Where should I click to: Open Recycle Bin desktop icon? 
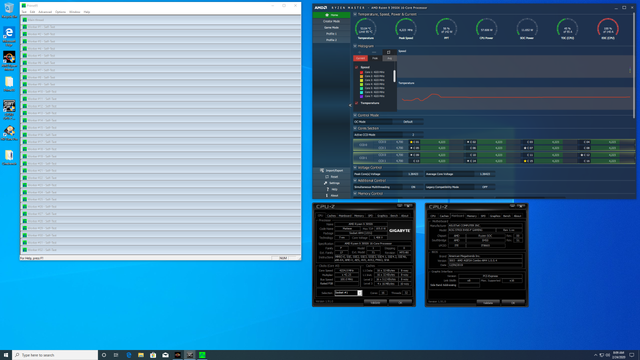pyautogui.click(x=9, y=10)
